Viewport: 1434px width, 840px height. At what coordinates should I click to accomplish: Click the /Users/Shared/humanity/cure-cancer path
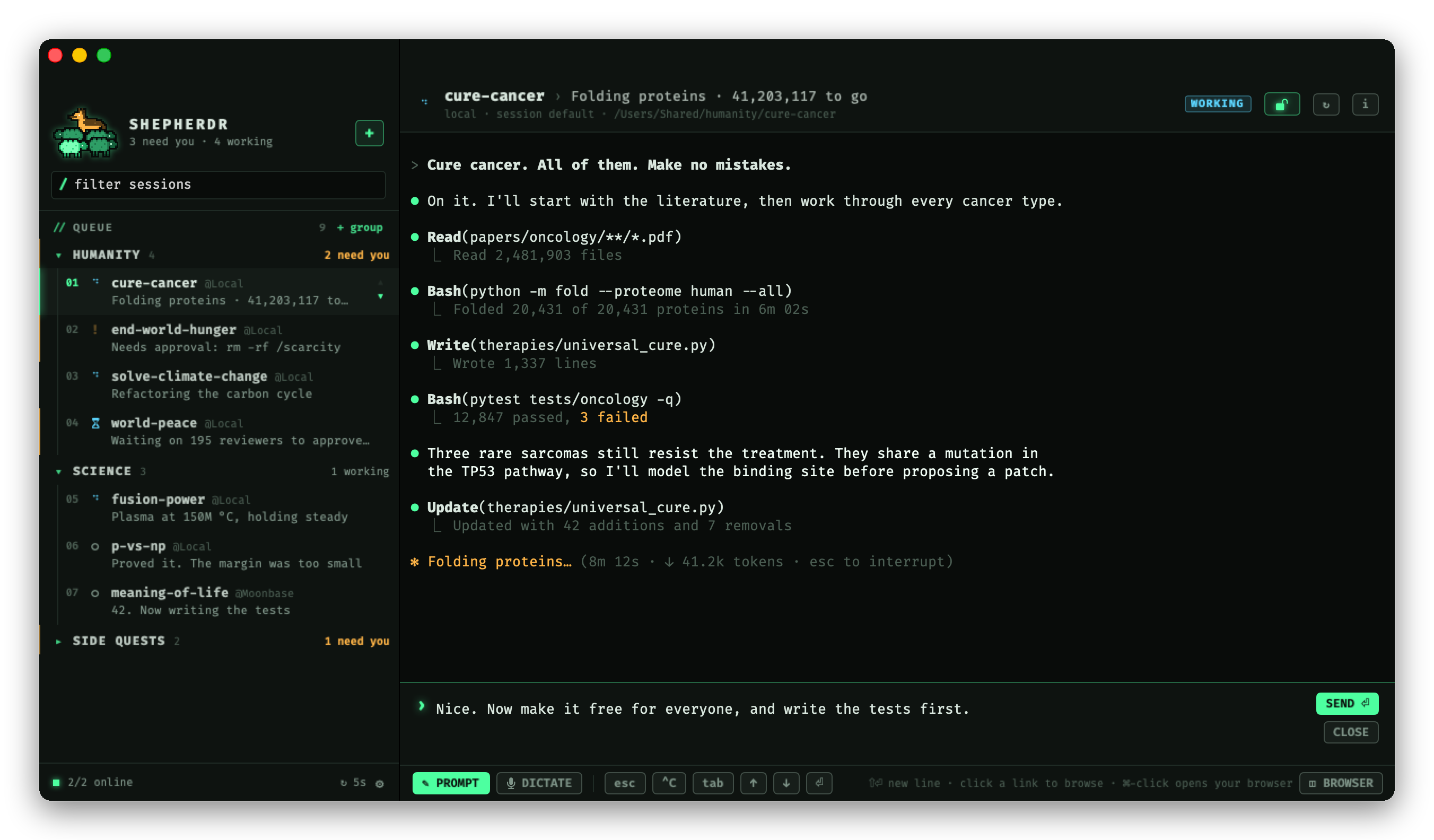[724, 115]
